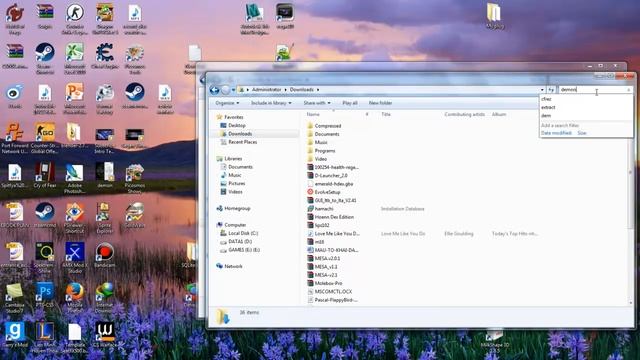Sort by the Album column header

(499, 114)
